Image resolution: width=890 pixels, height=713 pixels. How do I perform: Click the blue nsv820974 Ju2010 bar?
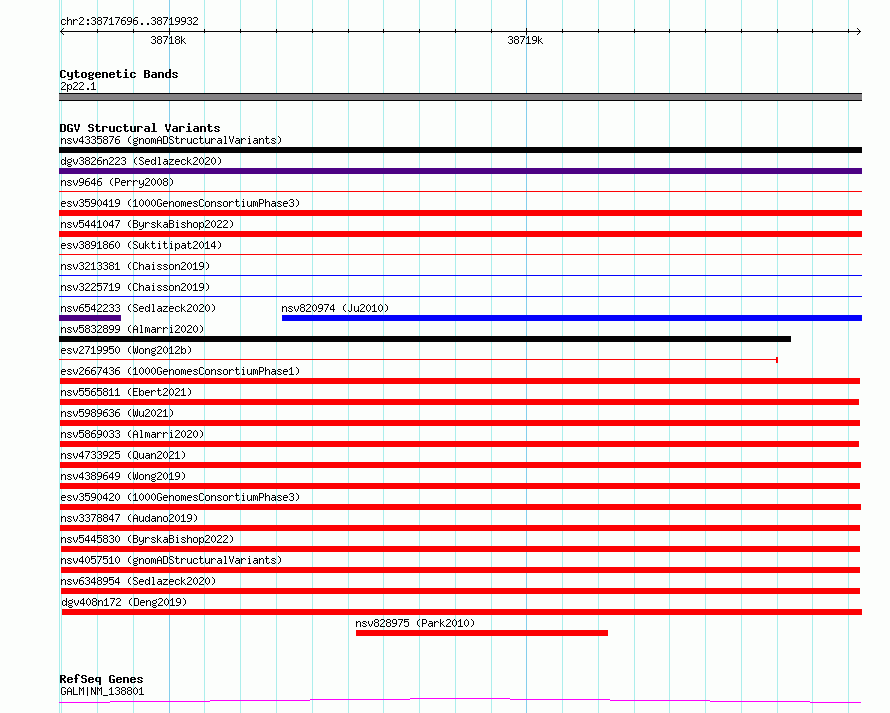coord(572,318)
